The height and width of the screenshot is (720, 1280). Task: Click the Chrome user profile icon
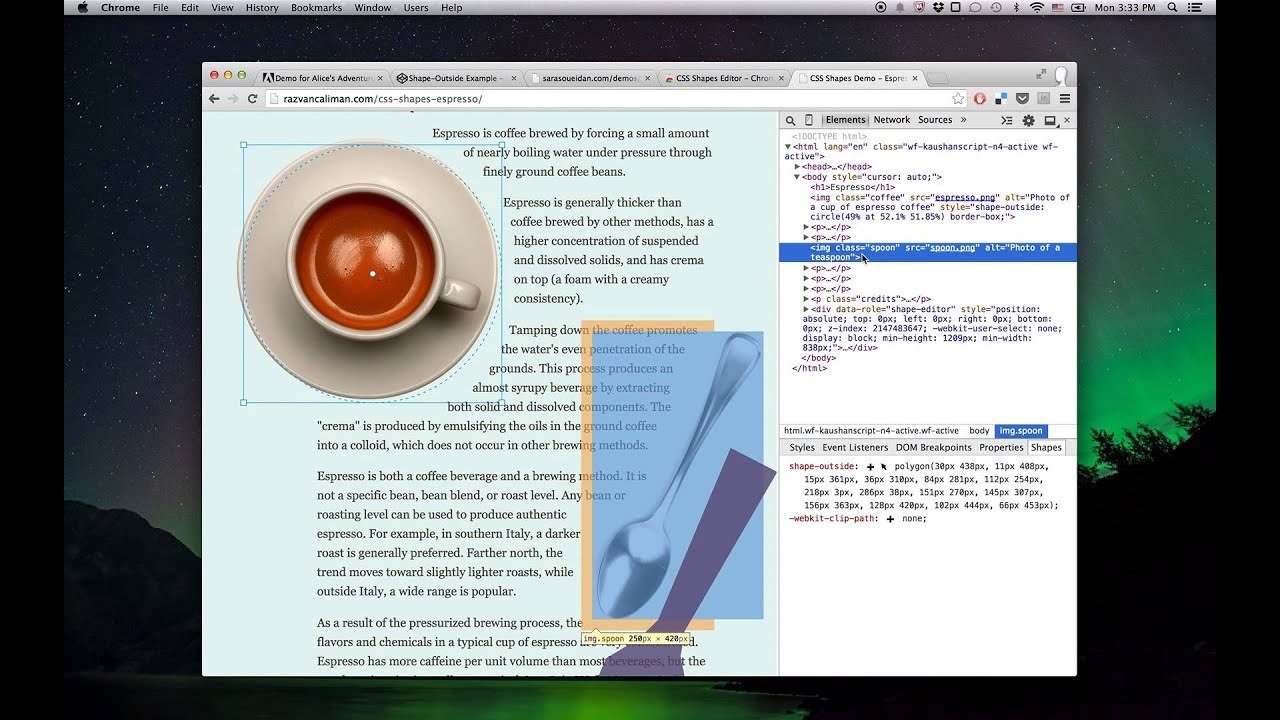pyautogui.click(x=1062, y=76)
